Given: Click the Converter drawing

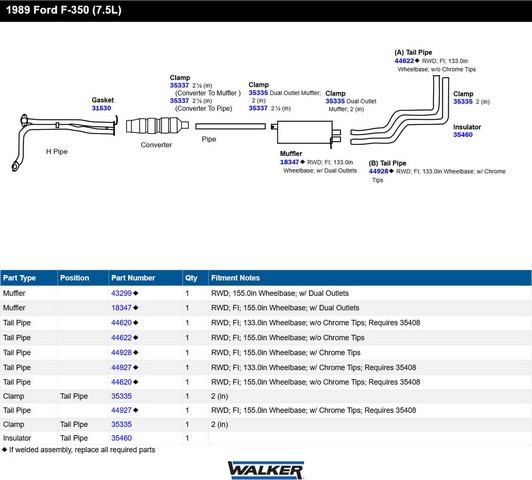Looking at the screenshot, I should (x=157, y=126).
